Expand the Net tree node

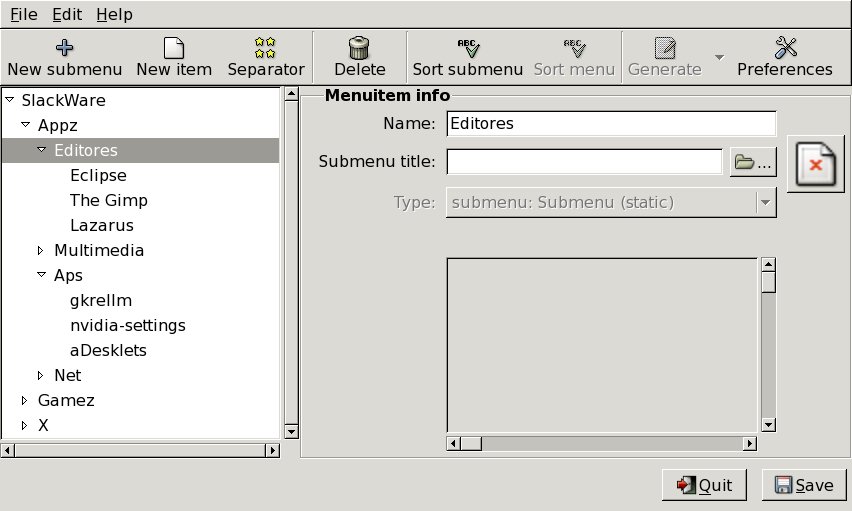coord(41,375)
